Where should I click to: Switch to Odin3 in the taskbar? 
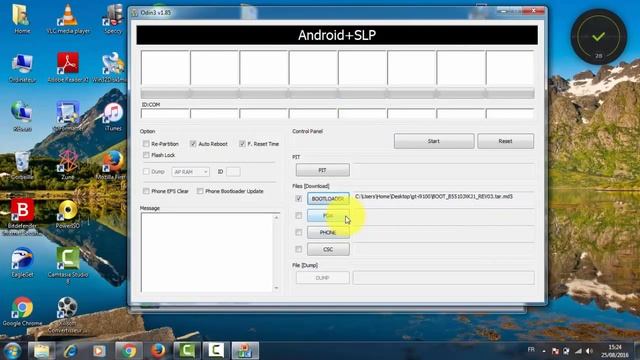(245, 351)
